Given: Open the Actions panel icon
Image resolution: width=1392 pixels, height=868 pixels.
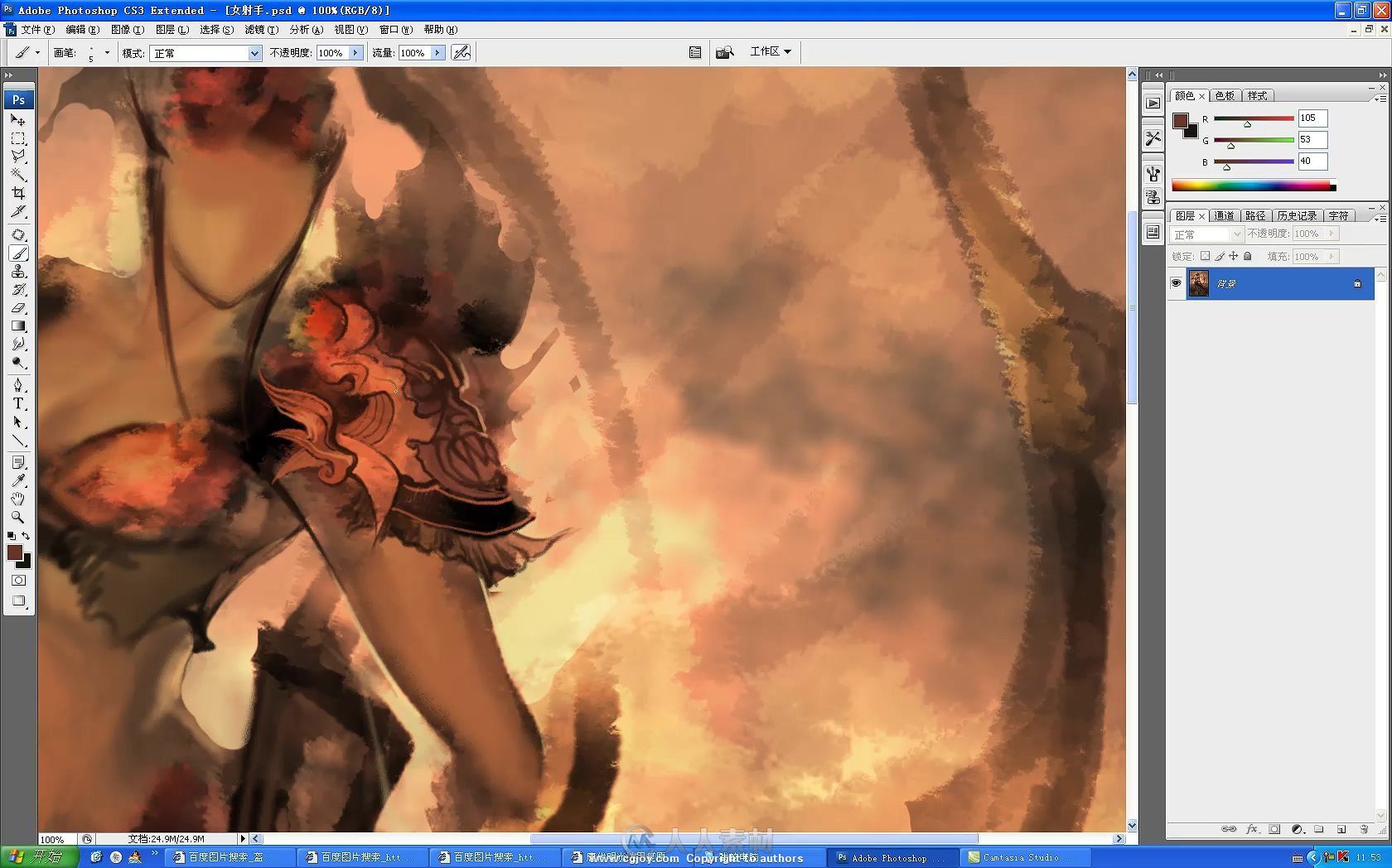Looking at the screenshot, I should pos(1153,103).
